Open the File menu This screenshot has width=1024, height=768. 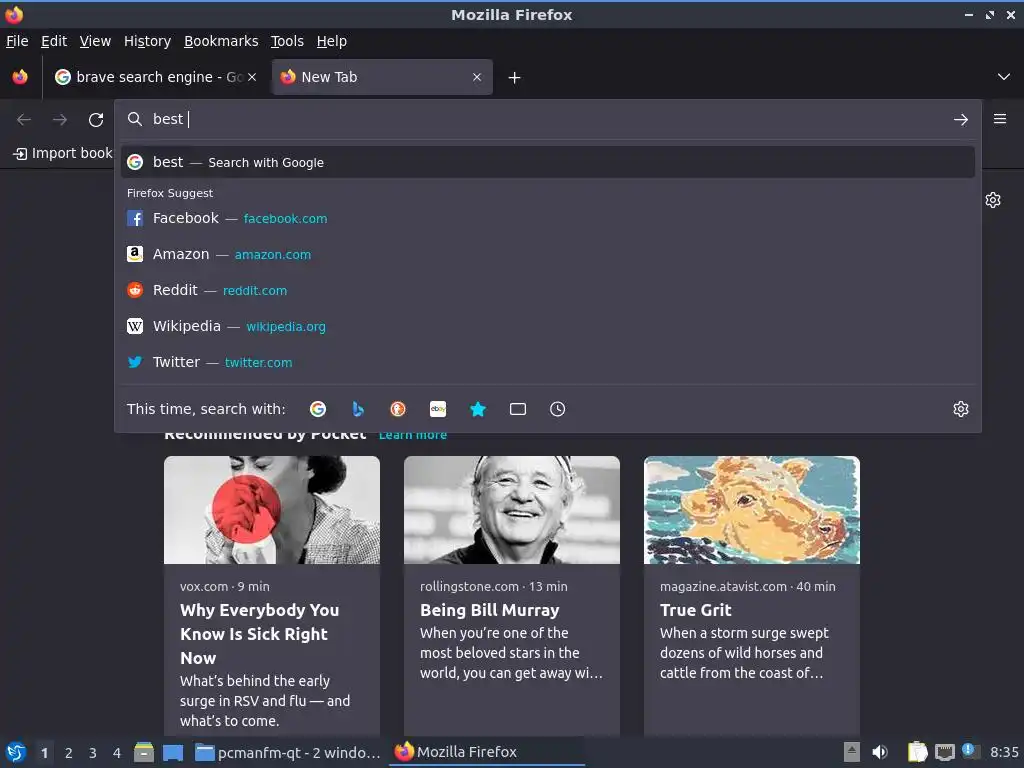click(17, 41)
